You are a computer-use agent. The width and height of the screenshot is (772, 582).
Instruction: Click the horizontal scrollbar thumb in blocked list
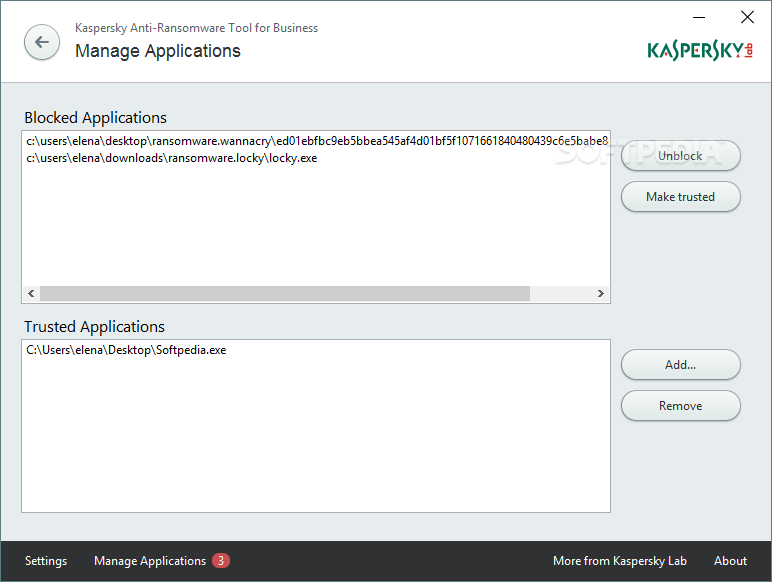285,293
